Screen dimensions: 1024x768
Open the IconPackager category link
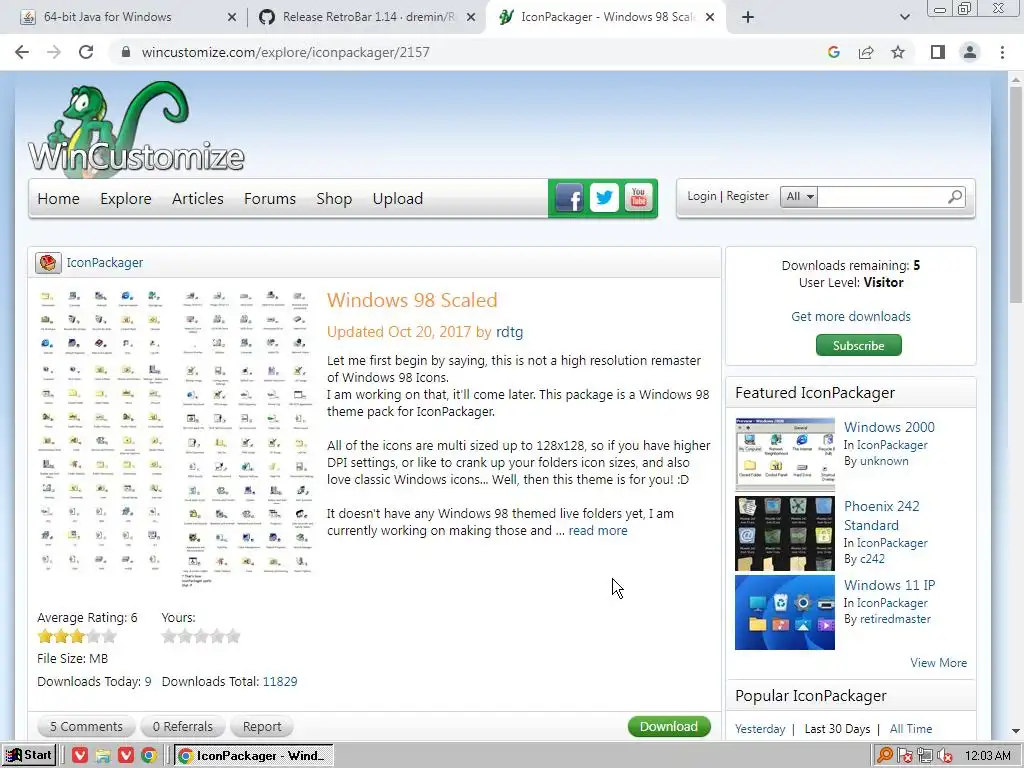104,263
